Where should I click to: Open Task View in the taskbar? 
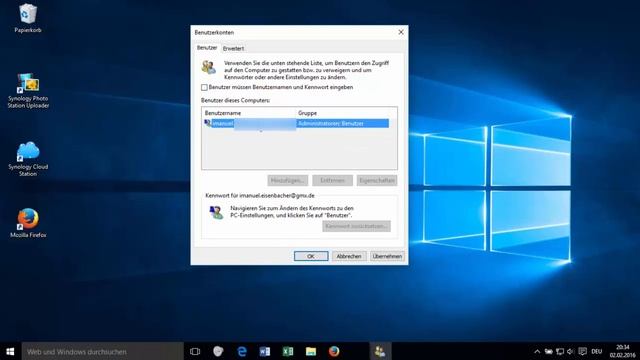tap(195, 351)
